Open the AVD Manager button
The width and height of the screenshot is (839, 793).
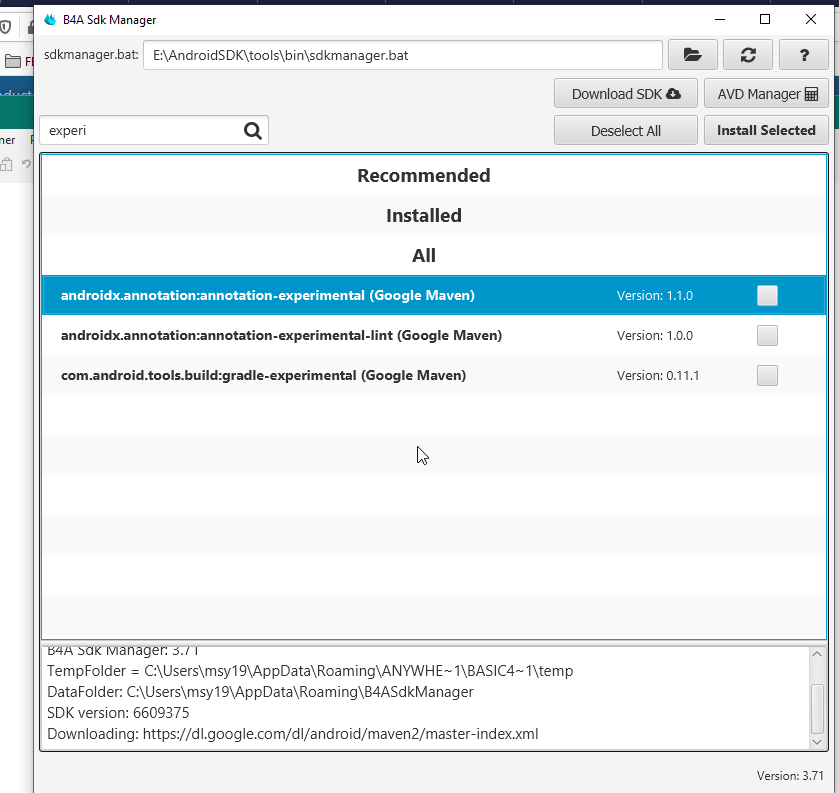(766, 94)
